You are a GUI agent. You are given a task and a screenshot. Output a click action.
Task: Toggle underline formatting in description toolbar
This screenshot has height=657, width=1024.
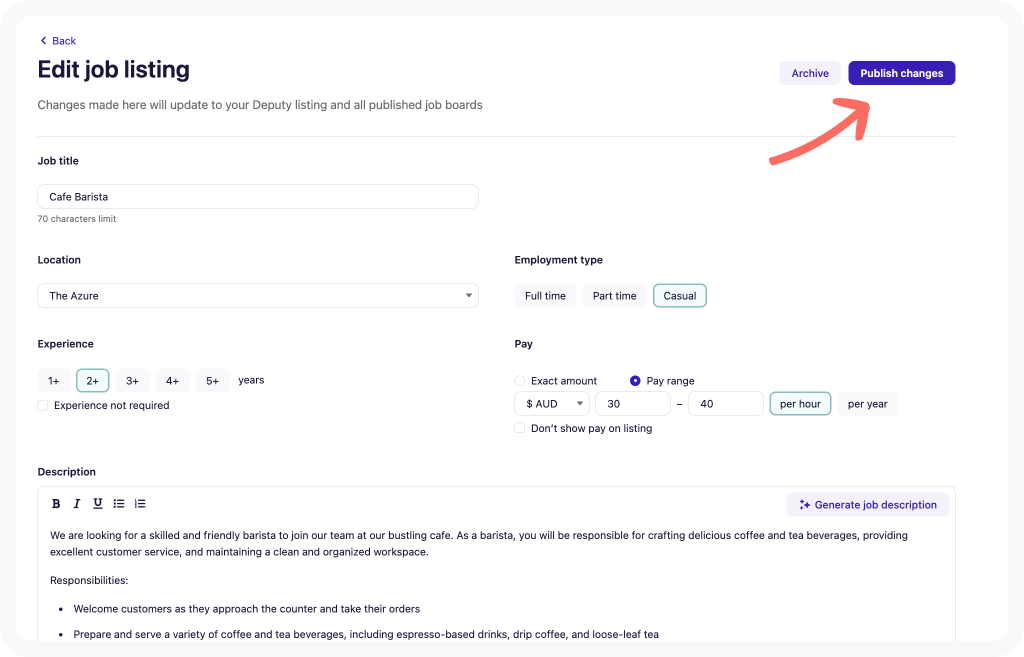(x=97, y=504)
